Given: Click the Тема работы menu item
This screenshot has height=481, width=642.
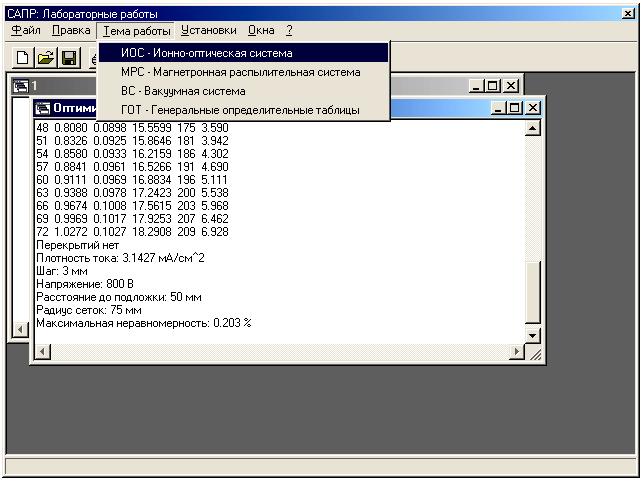Looking at the screenshot, I should pos(136,31).
